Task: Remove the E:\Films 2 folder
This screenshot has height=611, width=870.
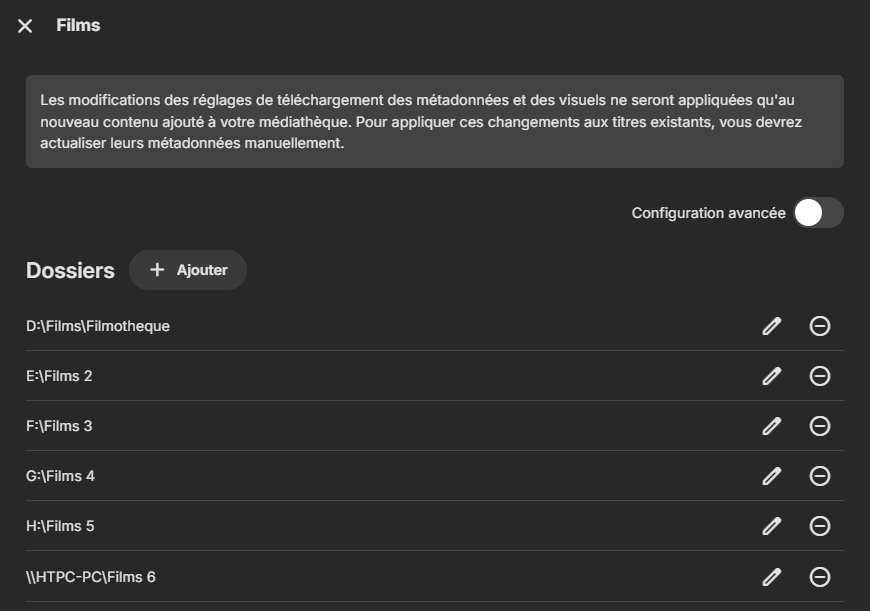Action: pos(819,376)
